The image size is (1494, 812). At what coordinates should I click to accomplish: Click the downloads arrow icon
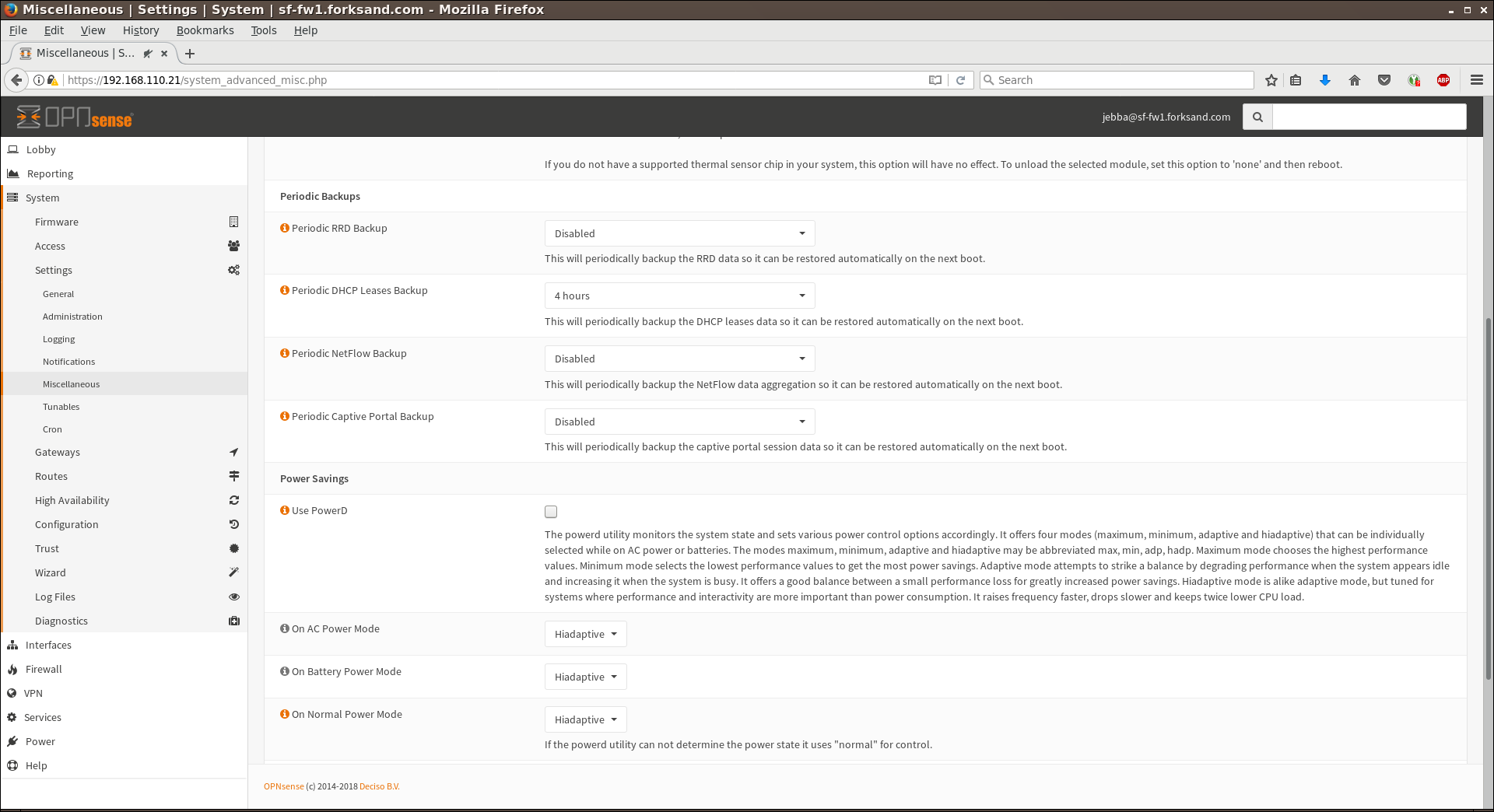(1325, 80)
